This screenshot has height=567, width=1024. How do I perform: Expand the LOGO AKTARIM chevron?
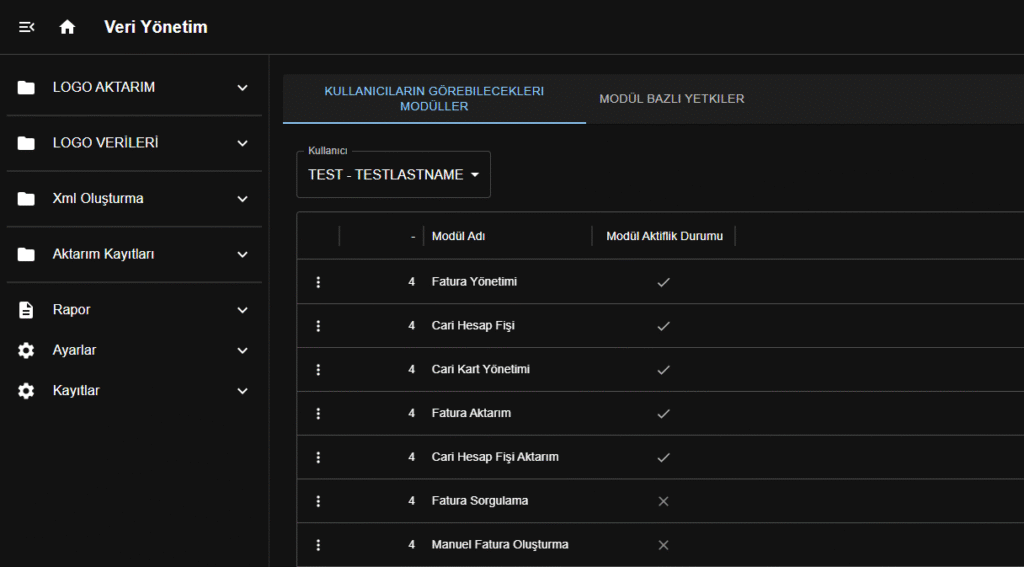242,88
